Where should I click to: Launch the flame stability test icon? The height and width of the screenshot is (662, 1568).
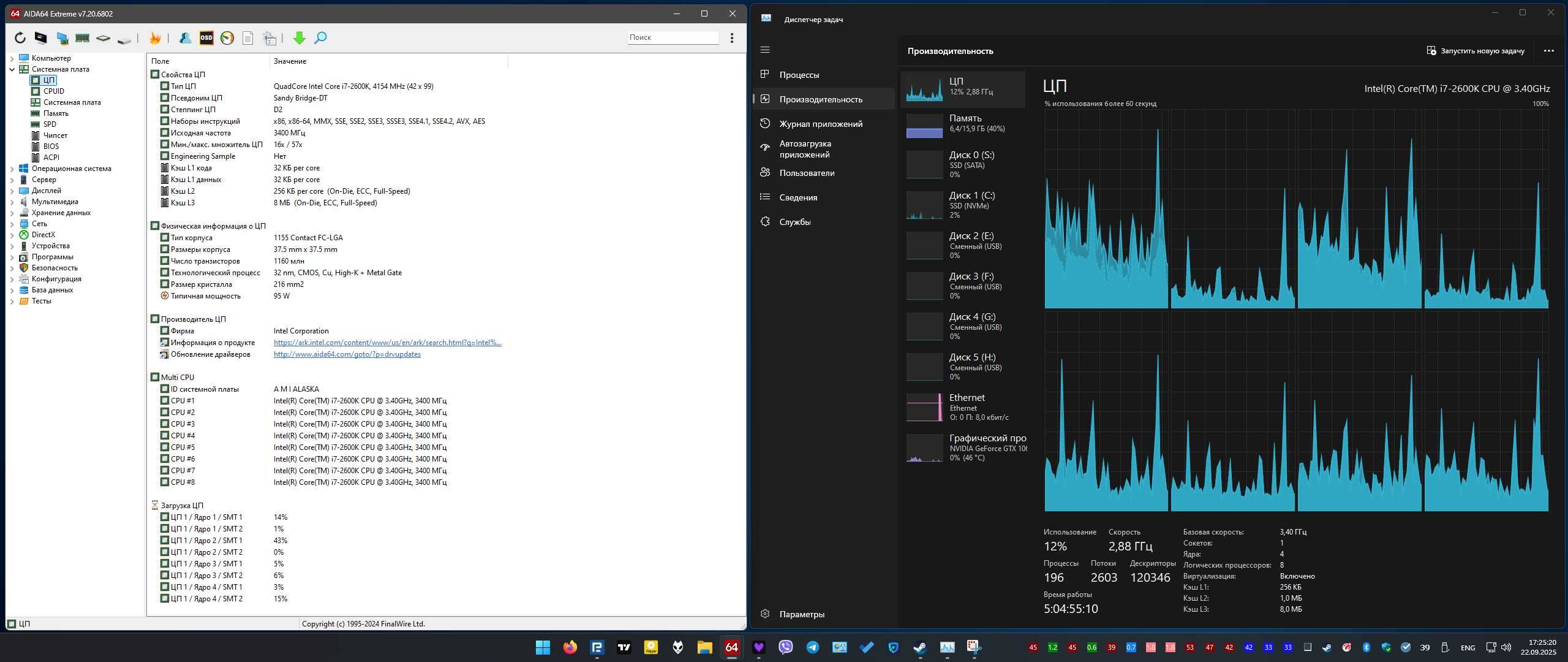click(155, 38)
